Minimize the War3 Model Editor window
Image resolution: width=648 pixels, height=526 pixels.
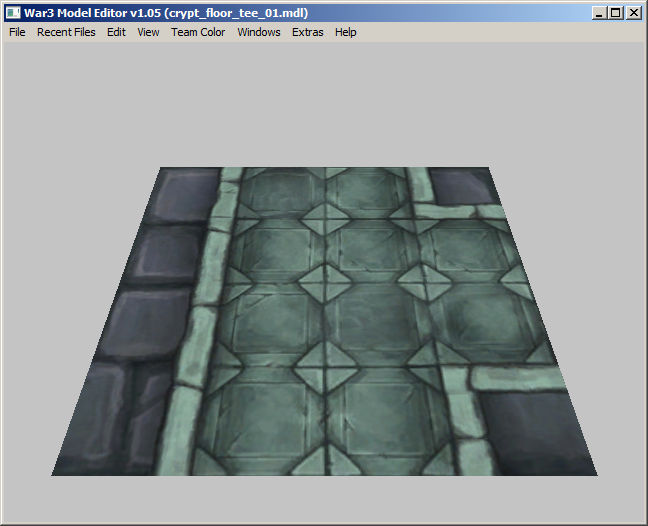(x=599, y=13)
